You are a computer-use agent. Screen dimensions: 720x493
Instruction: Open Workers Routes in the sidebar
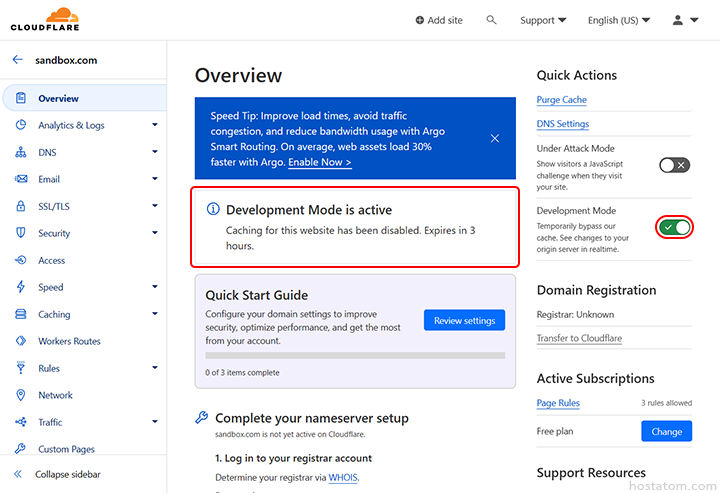(69, 342)
